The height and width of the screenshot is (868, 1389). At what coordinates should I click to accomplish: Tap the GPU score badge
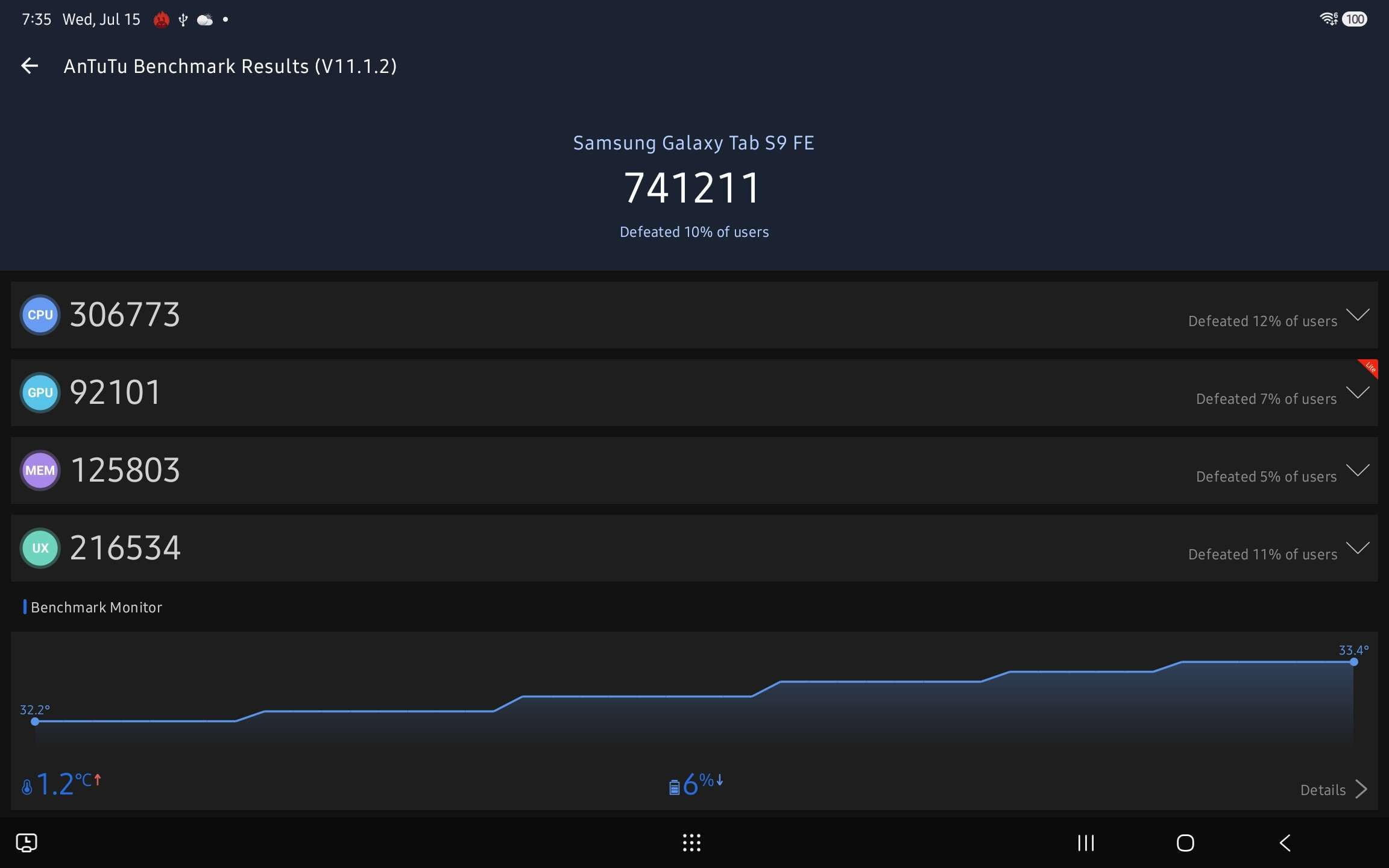pos(40,392)
